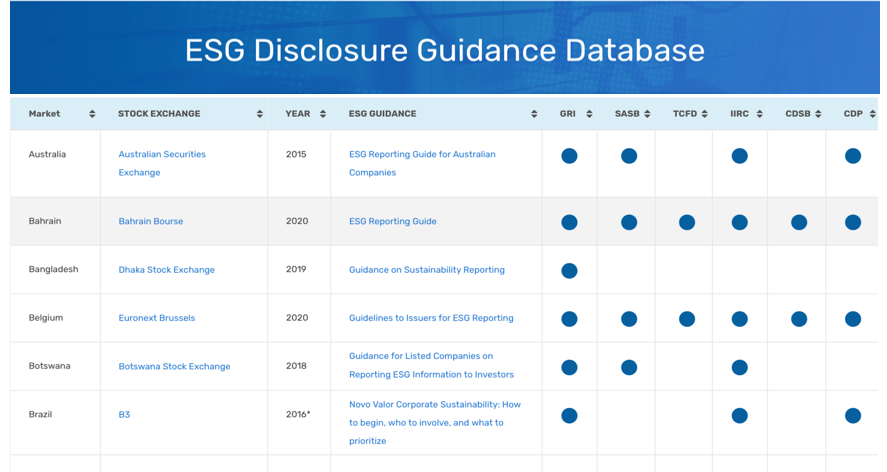Open Euronext Brussels link

pos(157,318)
